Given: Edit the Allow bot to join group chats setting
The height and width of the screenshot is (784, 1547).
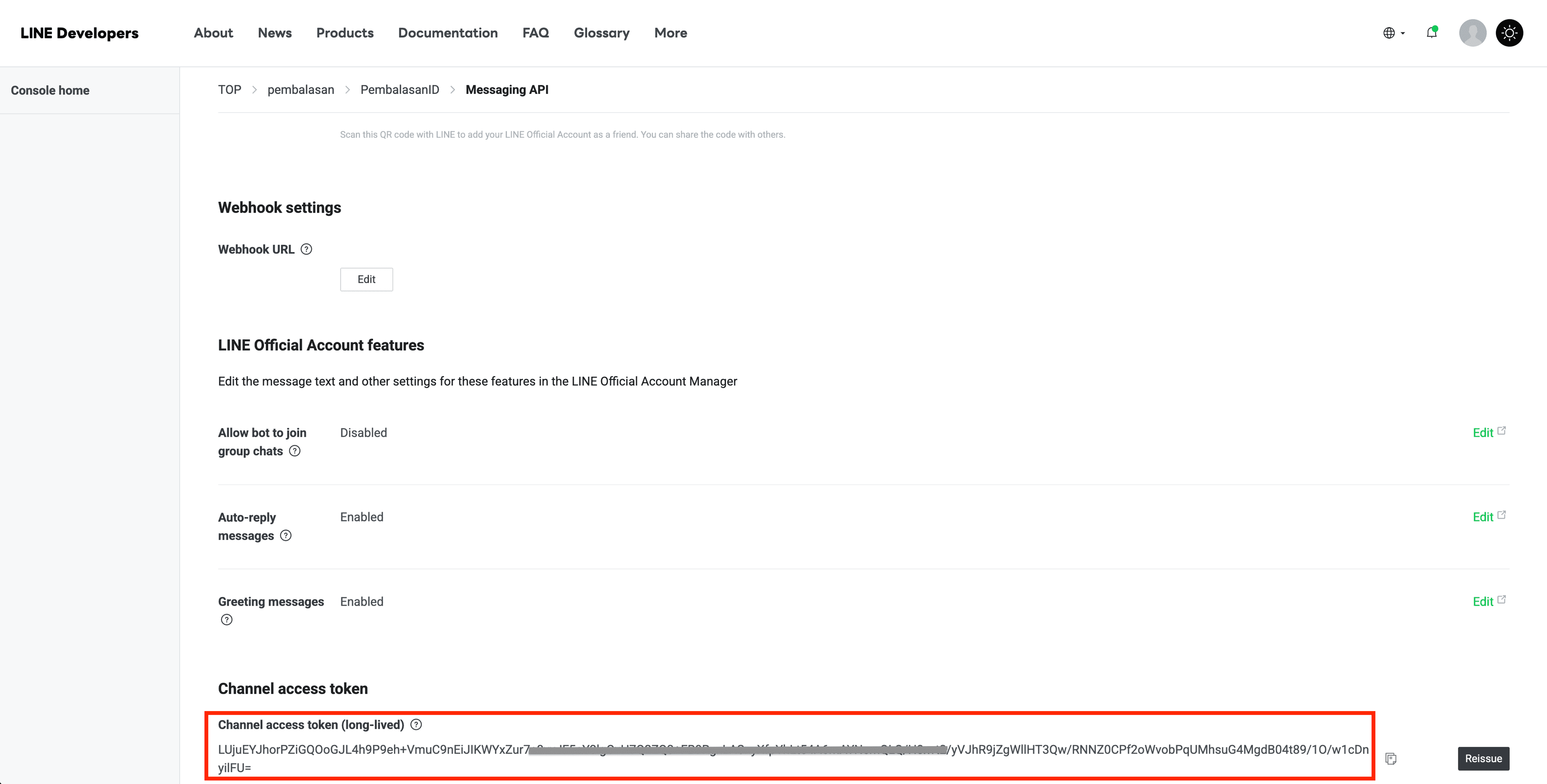Looking at the screenshot, I should point(1489,432).
